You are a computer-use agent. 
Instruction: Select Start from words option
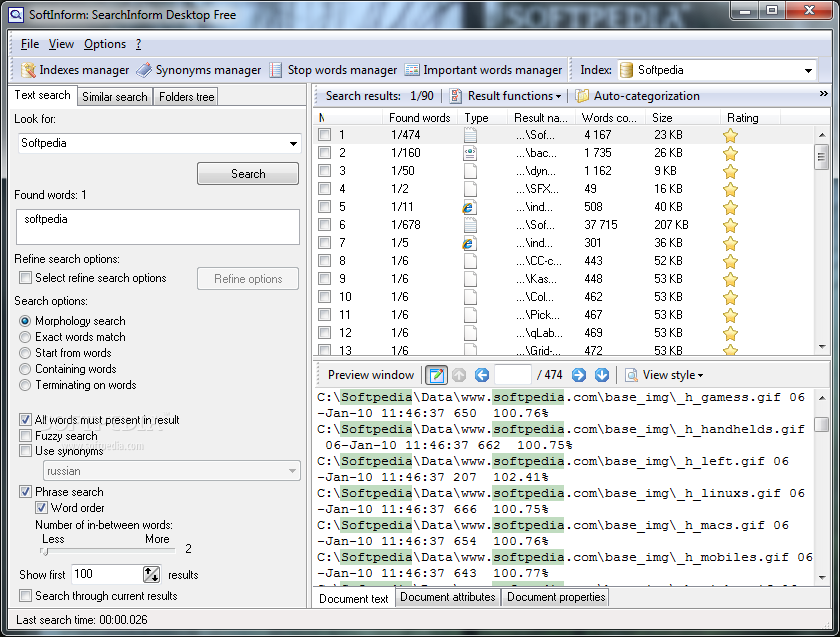25,353
